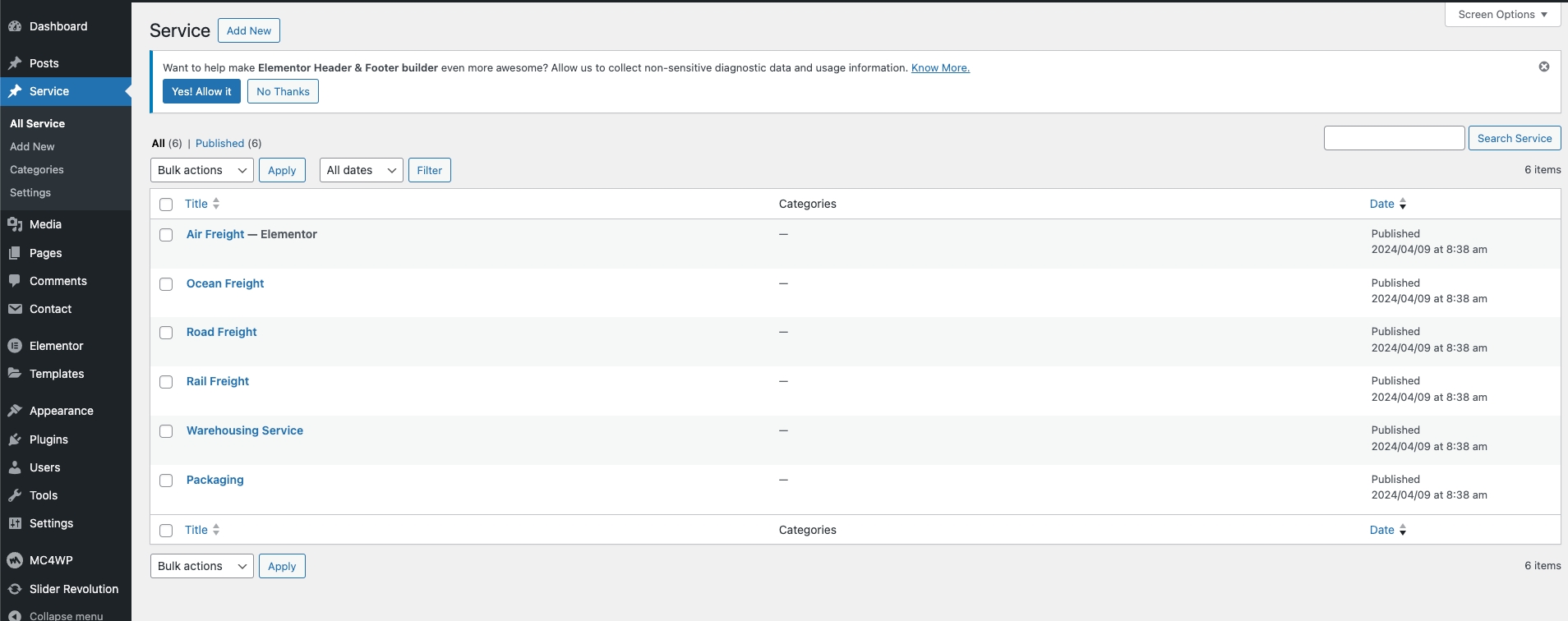
Task: Click the Plugins plug icon
Action: point(15,439)
